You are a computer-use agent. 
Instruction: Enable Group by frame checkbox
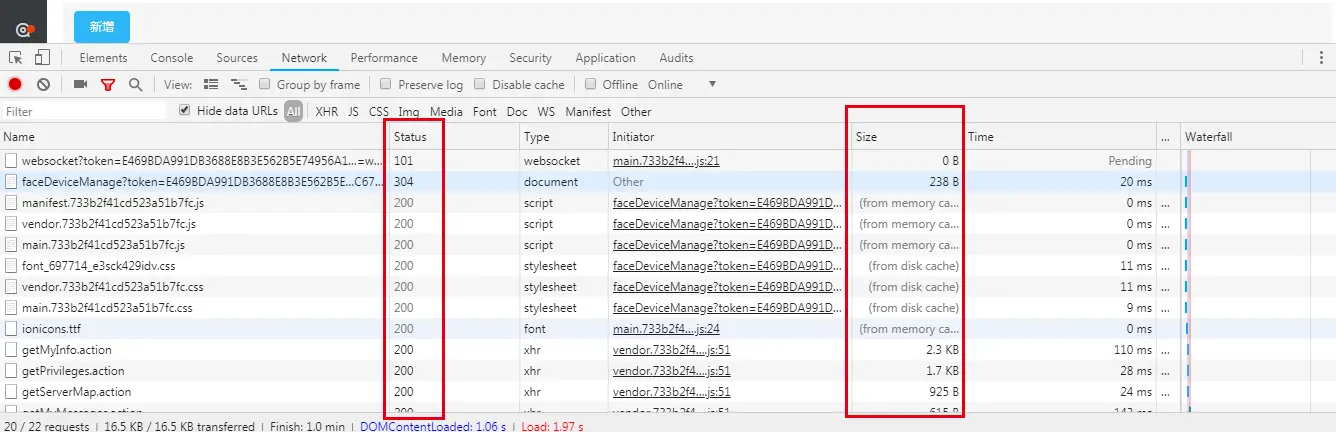click(x=265, y=85)
